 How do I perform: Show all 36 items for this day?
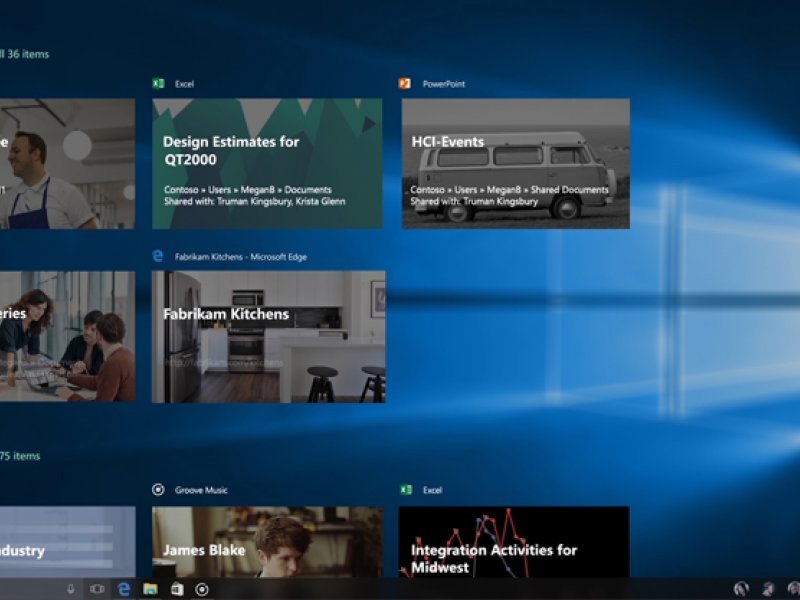click(24, 54)
